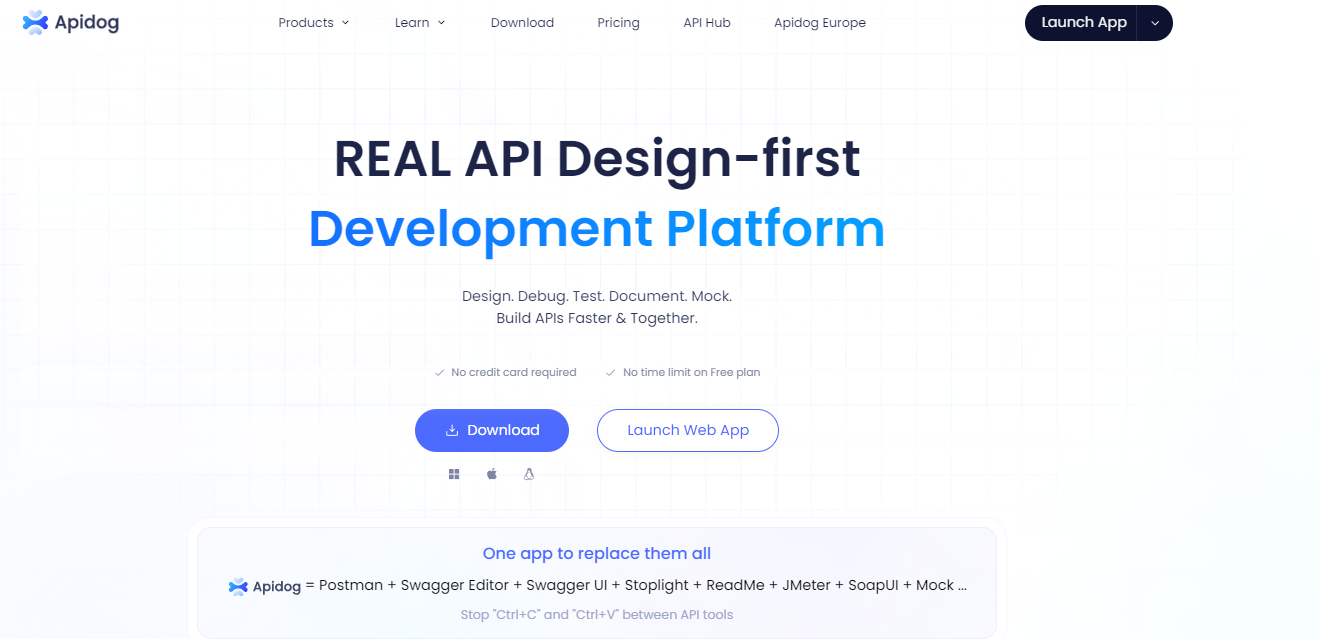Click the Apidog logo in comparison banner
Screen dimensions: 1320x639
pyautogui.click(x=265, y=587)
